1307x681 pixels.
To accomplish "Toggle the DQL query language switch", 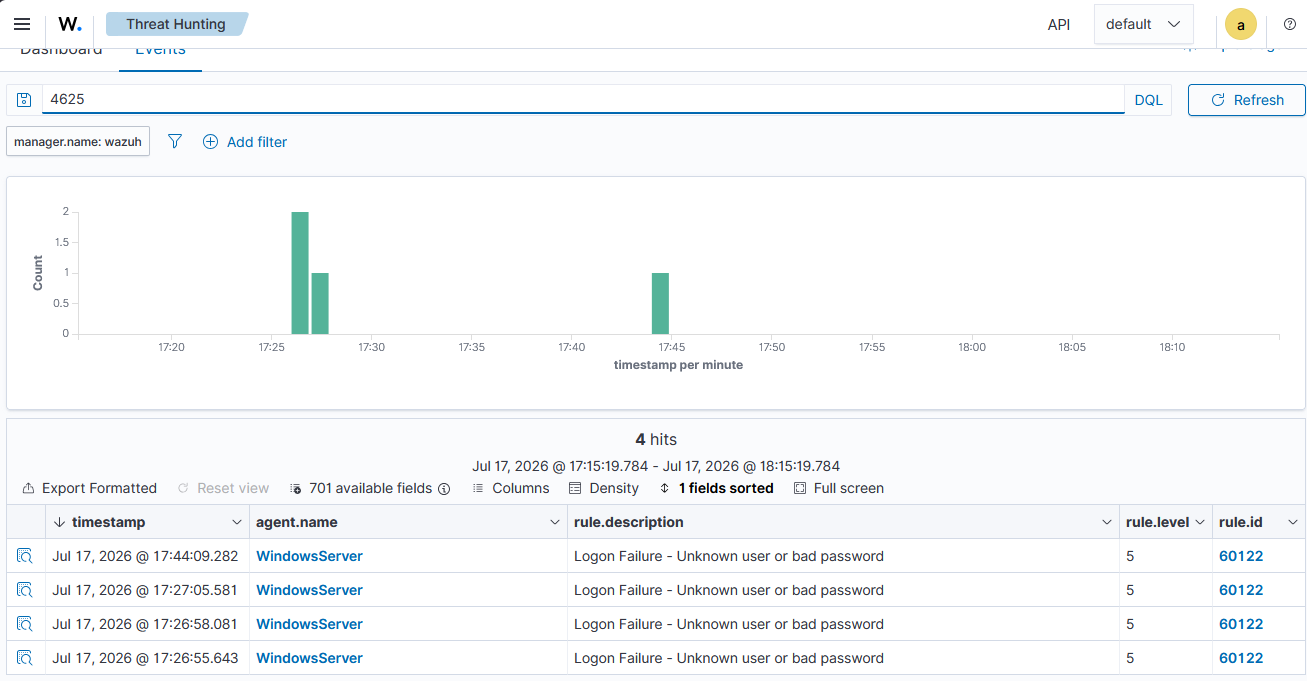I will pyautogui.click(x=1148, y=100).
